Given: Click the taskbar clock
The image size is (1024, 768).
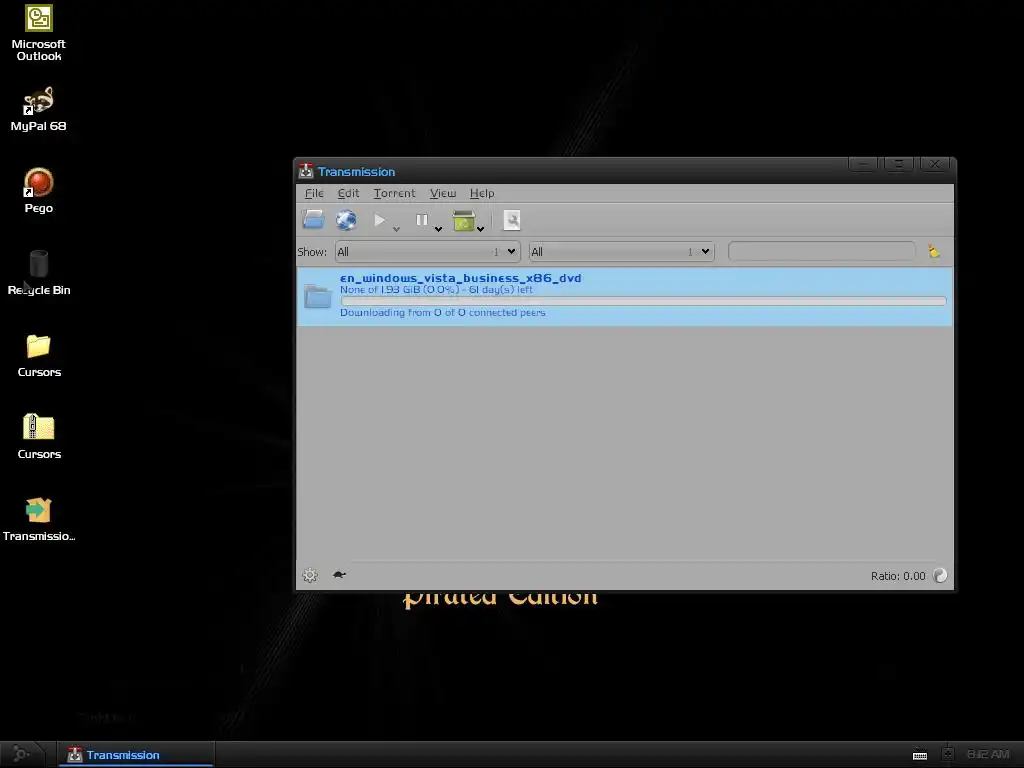Looking at the screenshot, I should pos(988,754).
